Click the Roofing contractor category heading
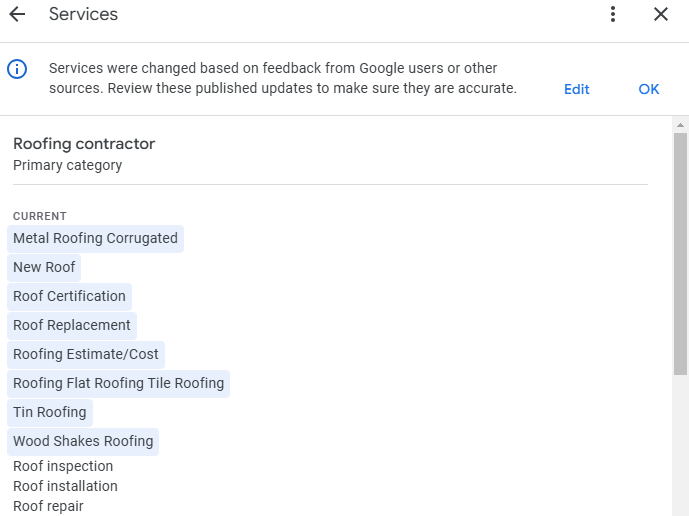This screenshot has width=689, height=516. coord(84,144)
